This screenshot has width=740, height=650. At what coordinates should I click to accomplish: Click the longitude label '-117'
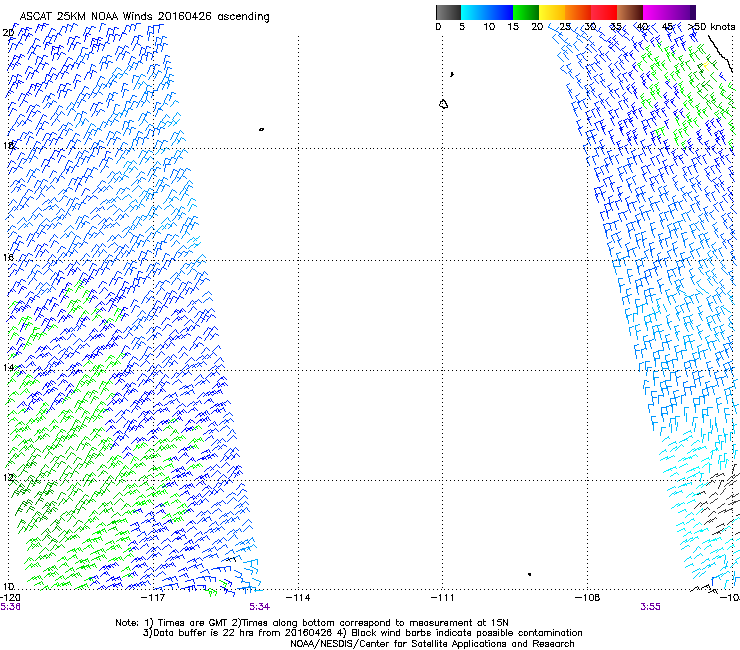pyautogui.click(x=153, y=598)
